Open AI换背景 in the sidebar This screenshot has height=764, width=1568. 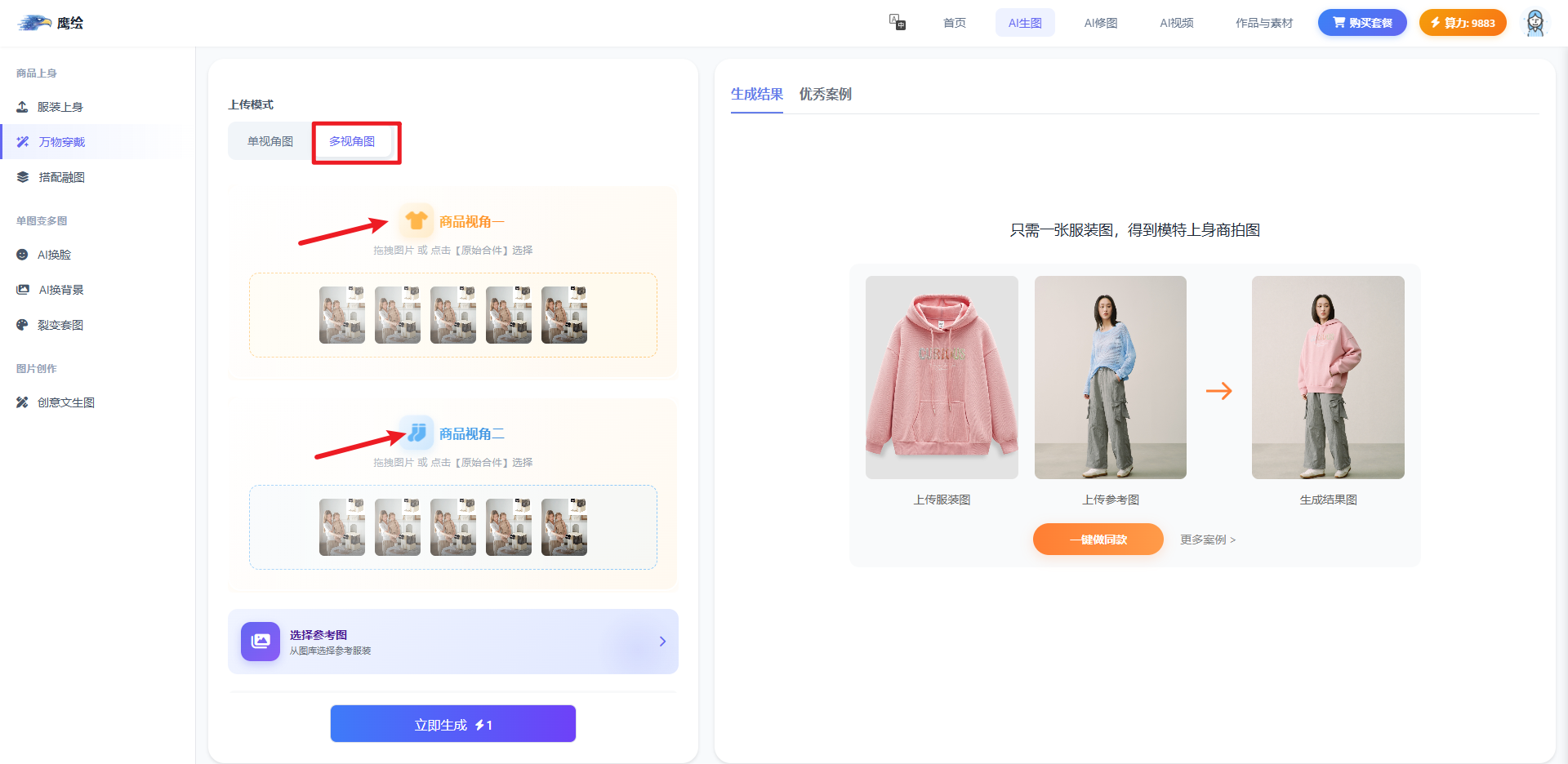click(x=60, y=290)
